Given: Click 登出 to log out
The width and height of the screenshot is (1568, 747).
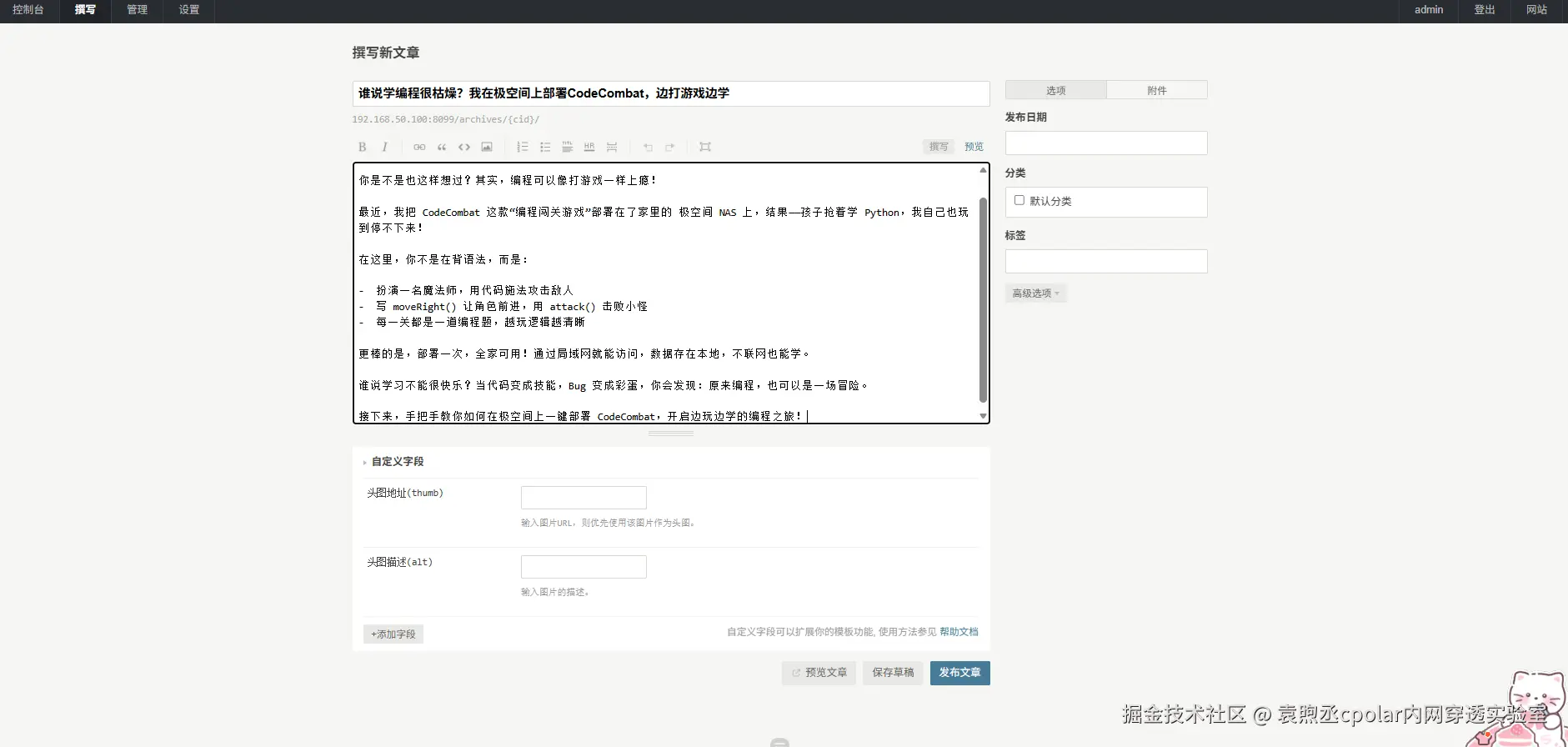Looking at the screenshot, I should tap(1485, 10).
